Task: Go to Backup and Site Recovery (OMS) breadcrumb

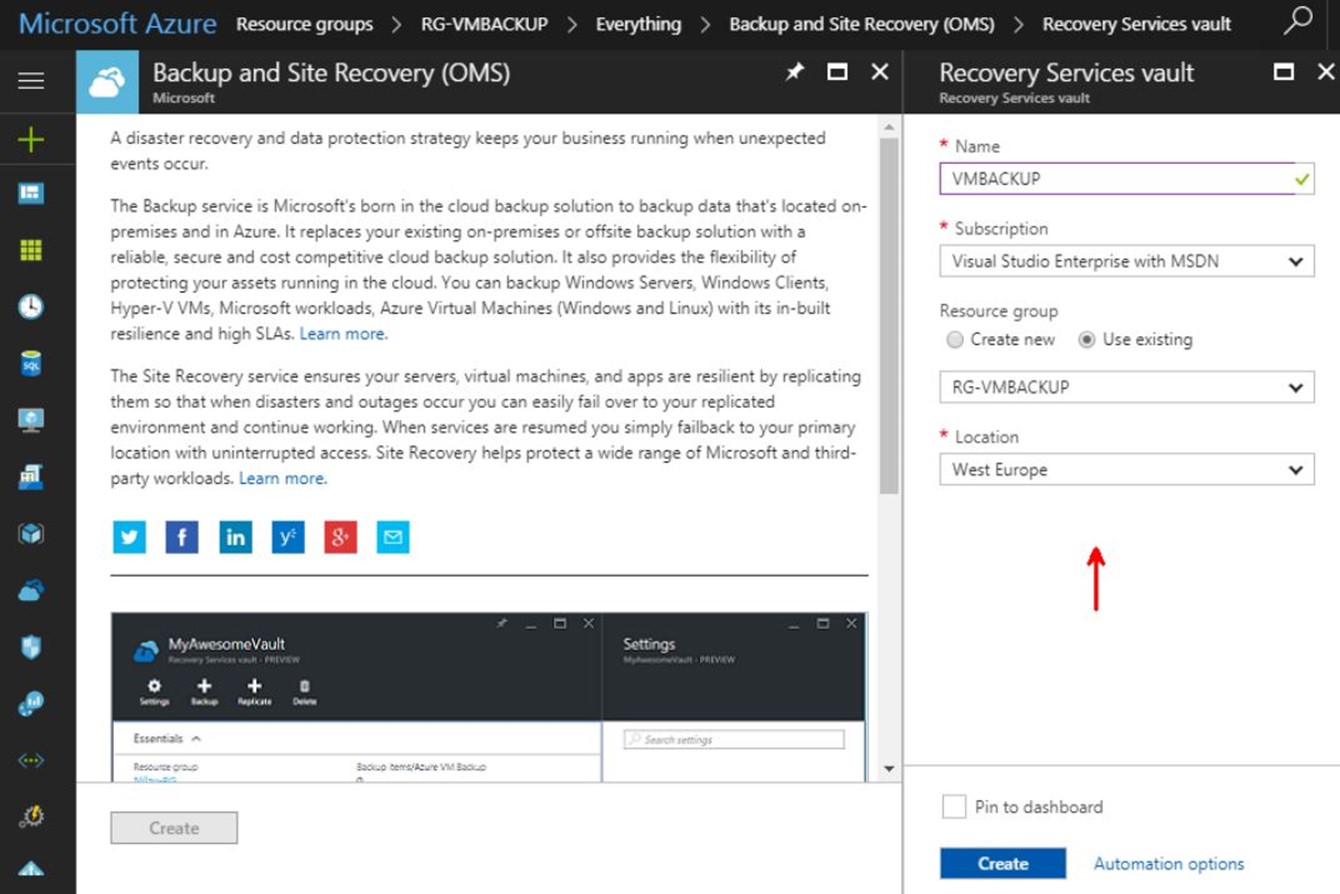Action: (862, 24)
